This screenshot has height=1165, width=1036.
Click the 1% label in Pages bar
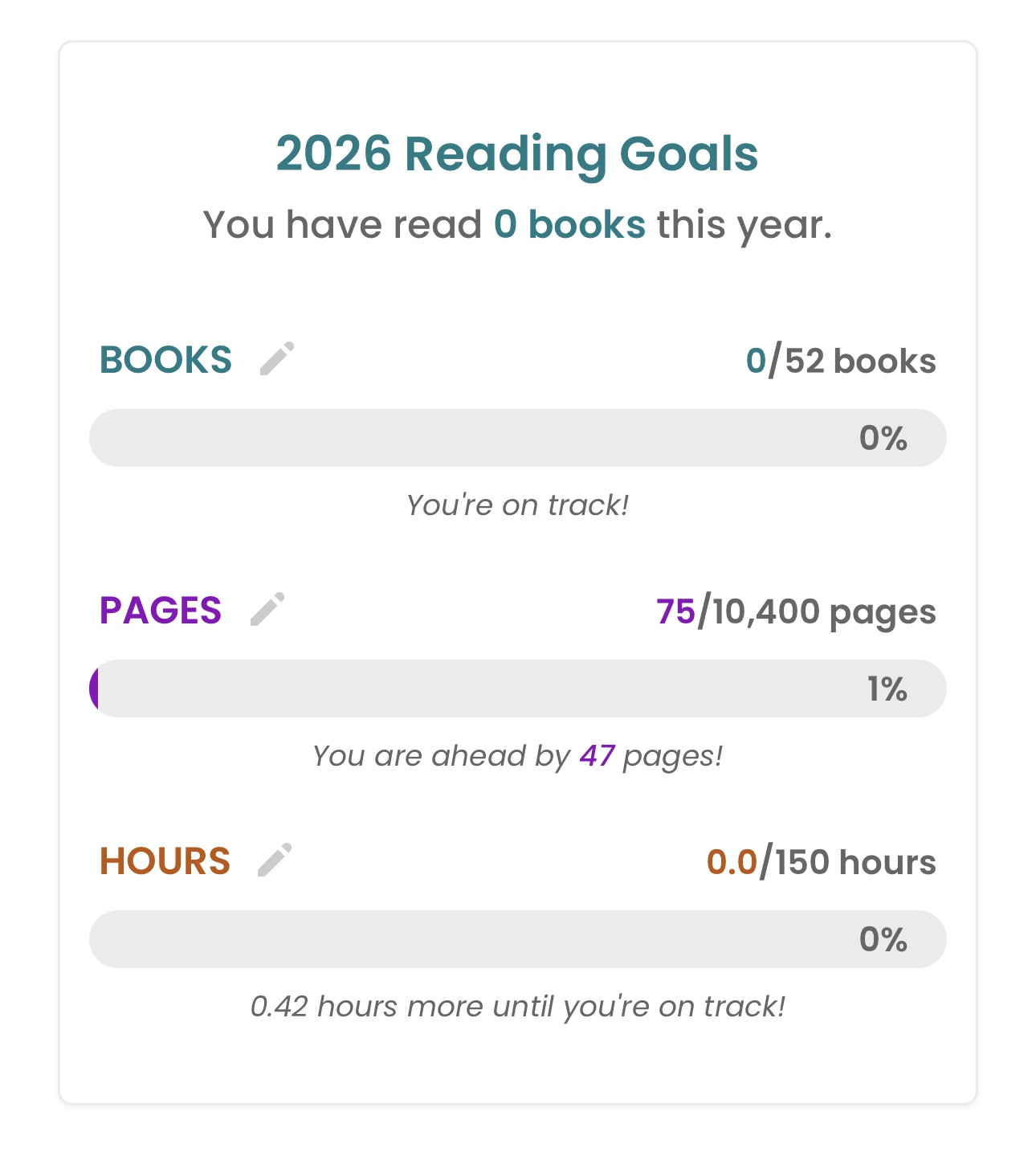887,689
